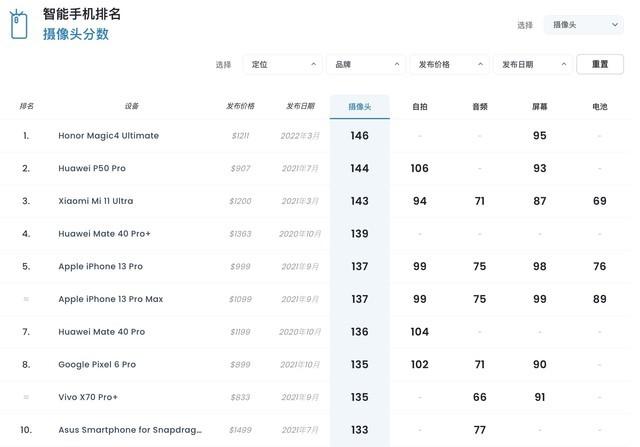Open Huawei Mate 40 Pro device link
Viewport: 640px width, 447px height.
102,331
